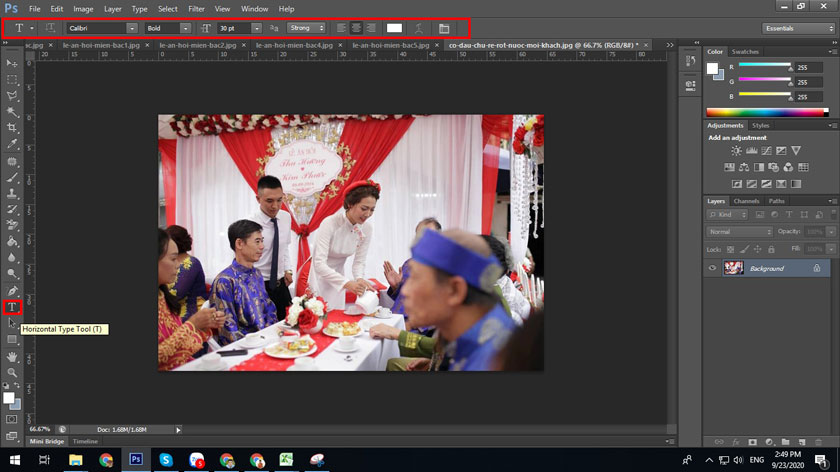This screenshot has width=840, height=472.
Task: Filter layers by type layers
Action: pyautogui.click(x=789, y=214)
